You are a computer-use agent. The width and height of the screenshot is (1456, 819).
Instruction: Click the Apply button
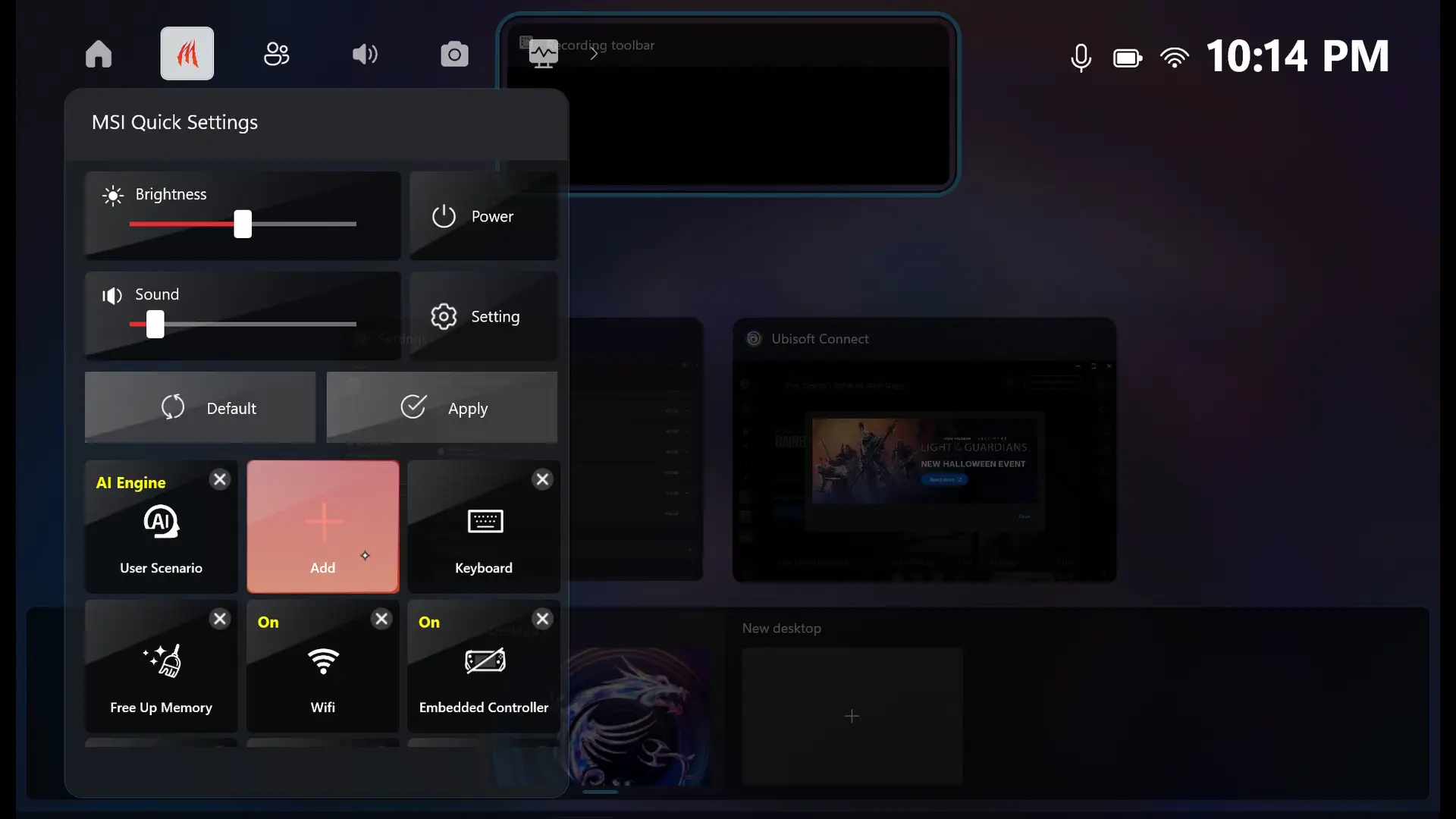click(442, 408)
